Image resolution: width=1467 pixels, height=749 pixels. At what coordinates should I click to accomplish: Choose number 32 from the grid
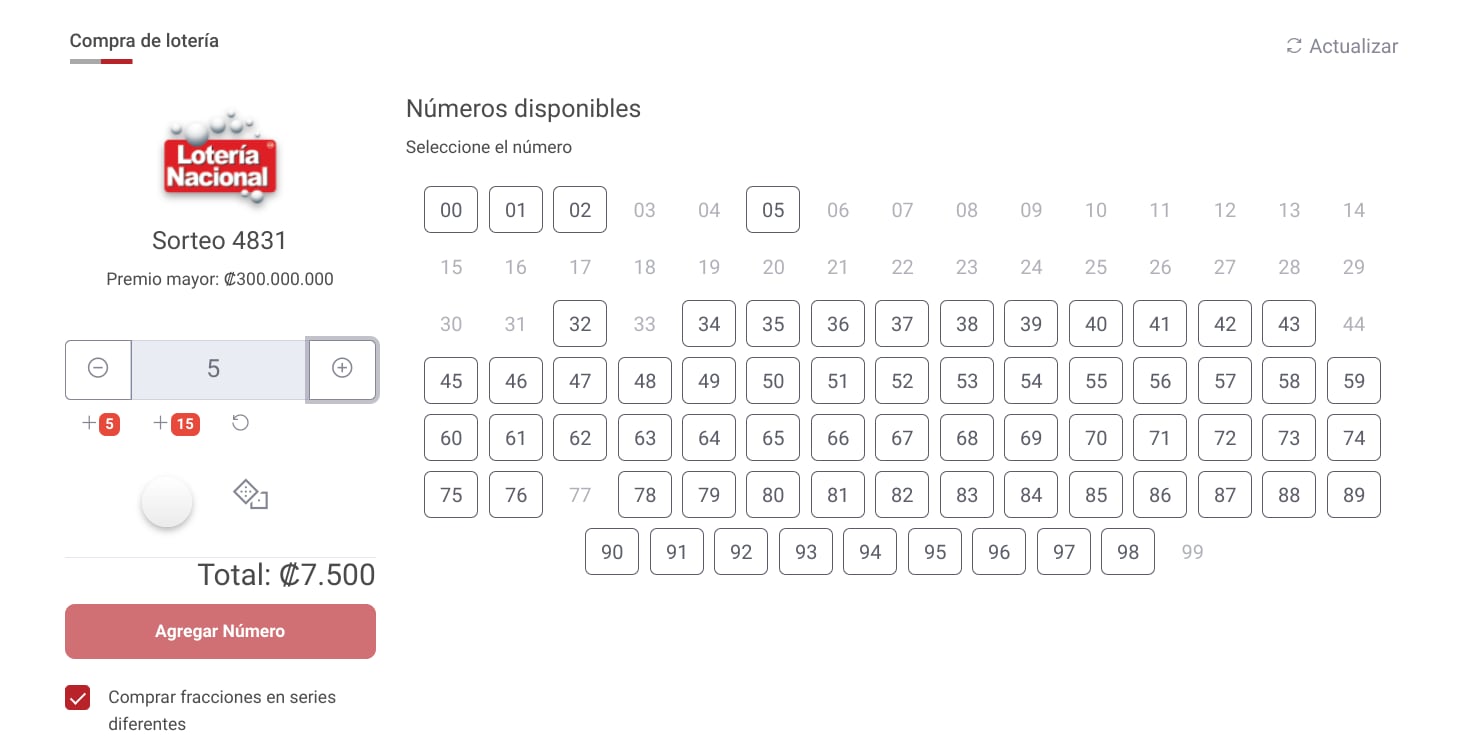[580, 324]
